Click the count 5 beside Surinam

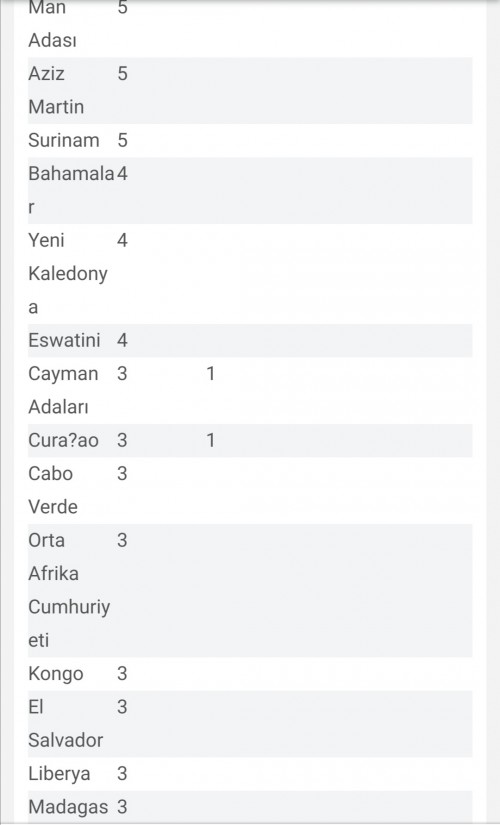(122, 140)
